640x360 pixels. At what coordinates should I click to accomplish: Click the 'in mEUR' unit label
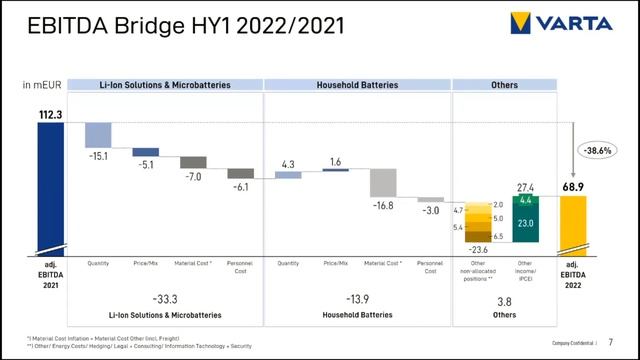[42, 85]
